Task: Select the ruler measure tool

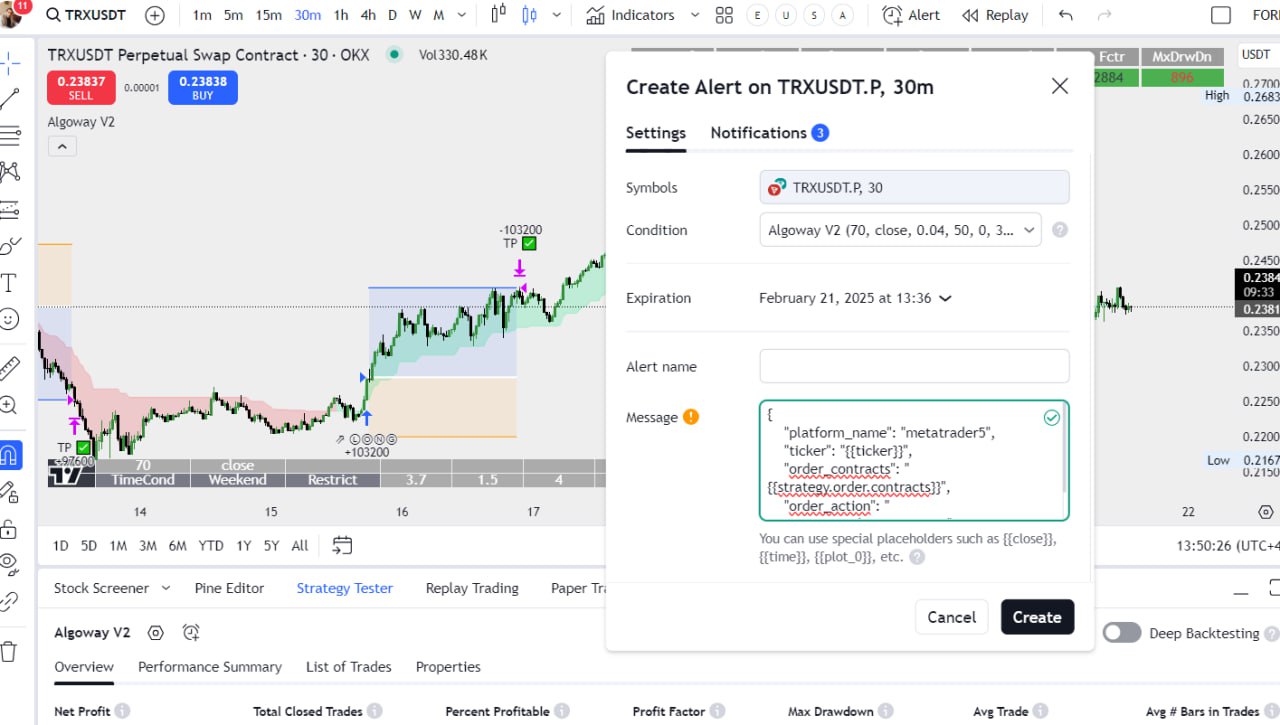Action: click(10, 368)
